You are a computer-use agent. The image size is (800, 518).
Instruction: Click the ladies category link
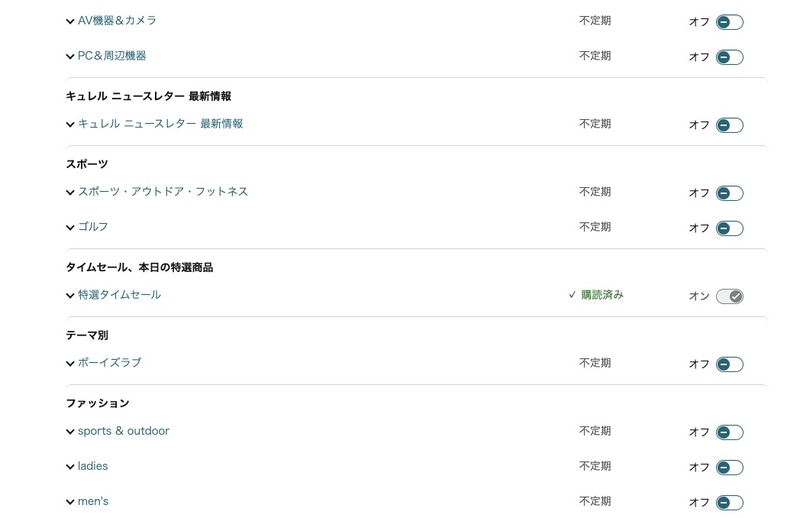pyautogui.click(x=93, y=466)
